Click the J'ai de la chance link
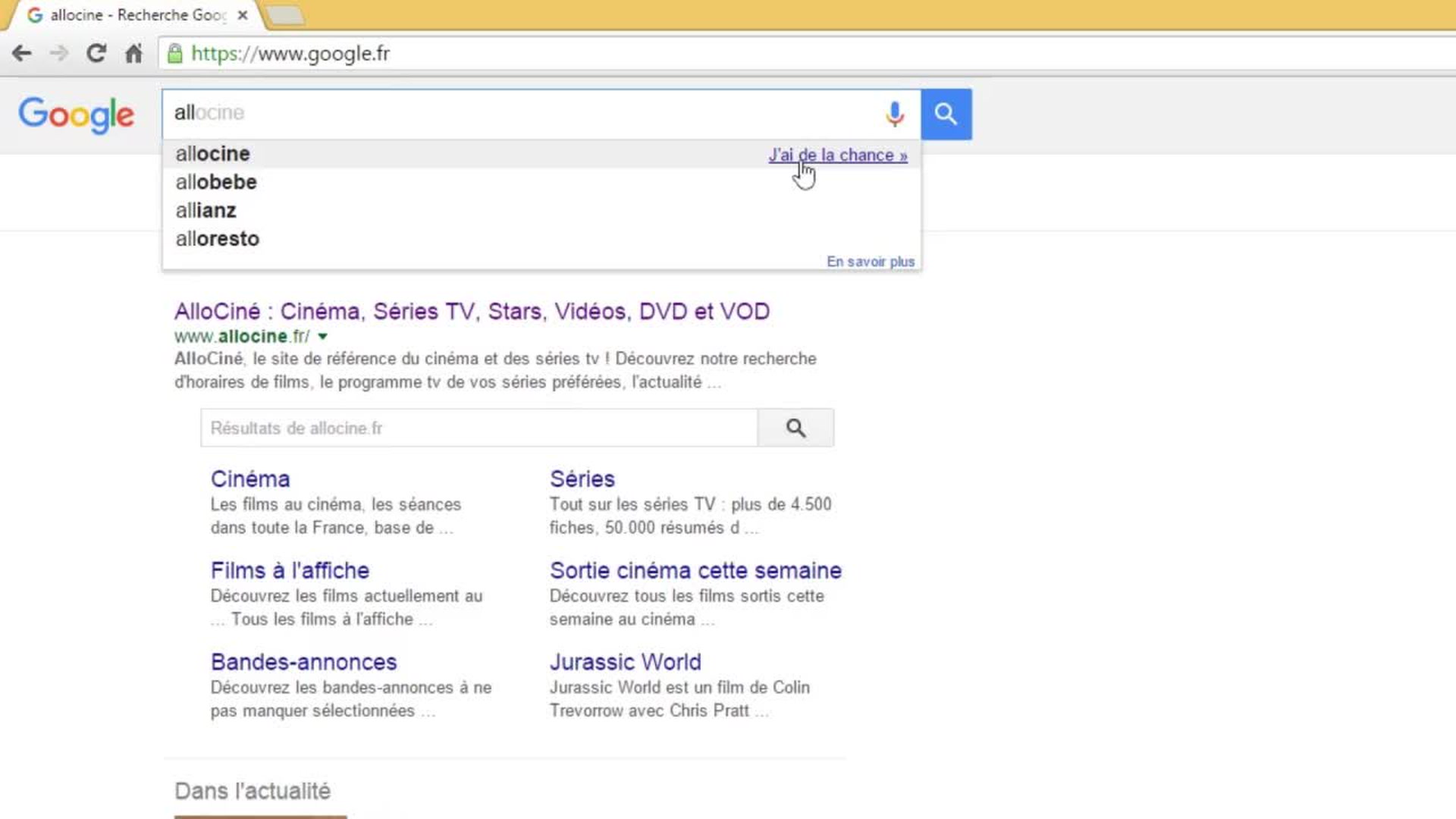The width and height of the screenshot is (1456, 819). tap(838, 155)
